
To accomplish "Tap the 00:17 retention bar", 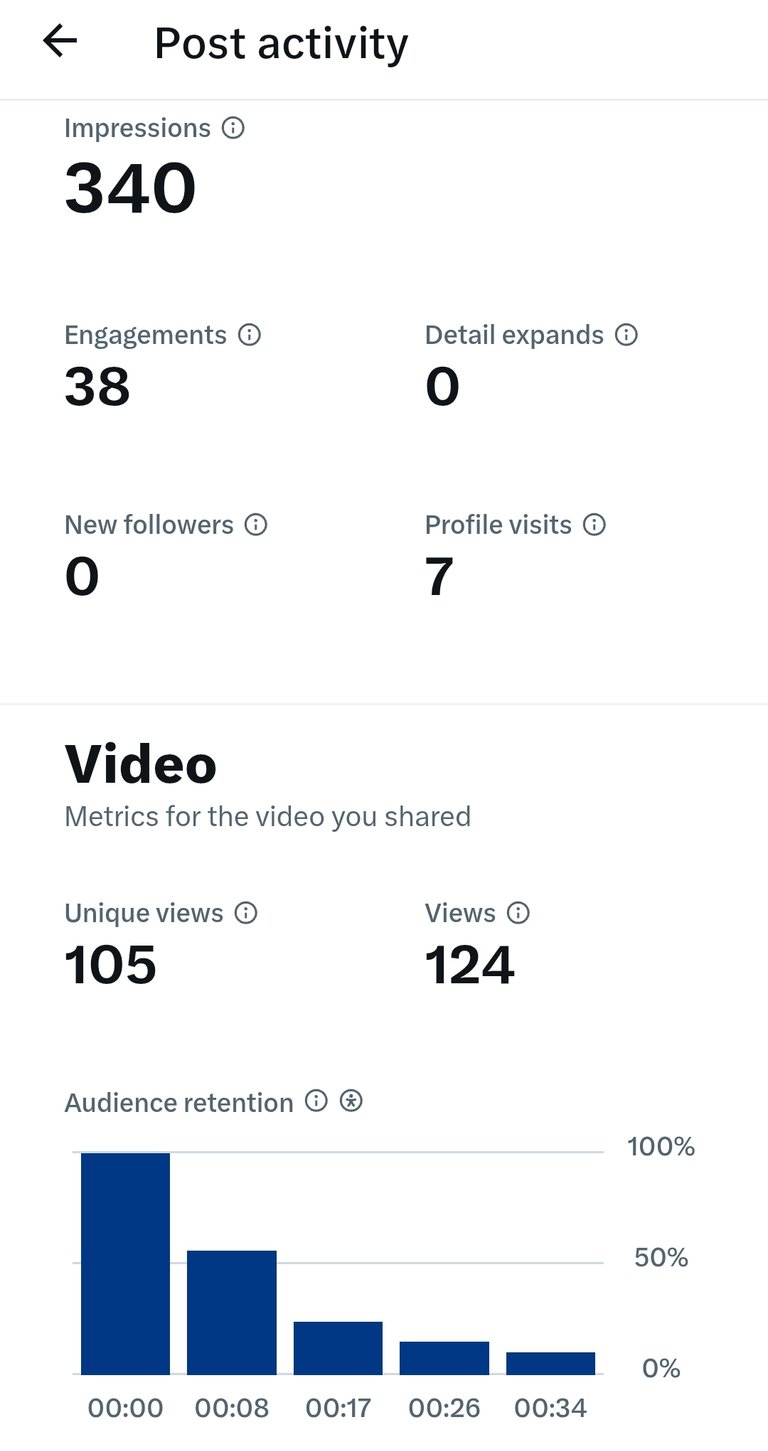I will pyautogui.click(x=338, y=1348).
